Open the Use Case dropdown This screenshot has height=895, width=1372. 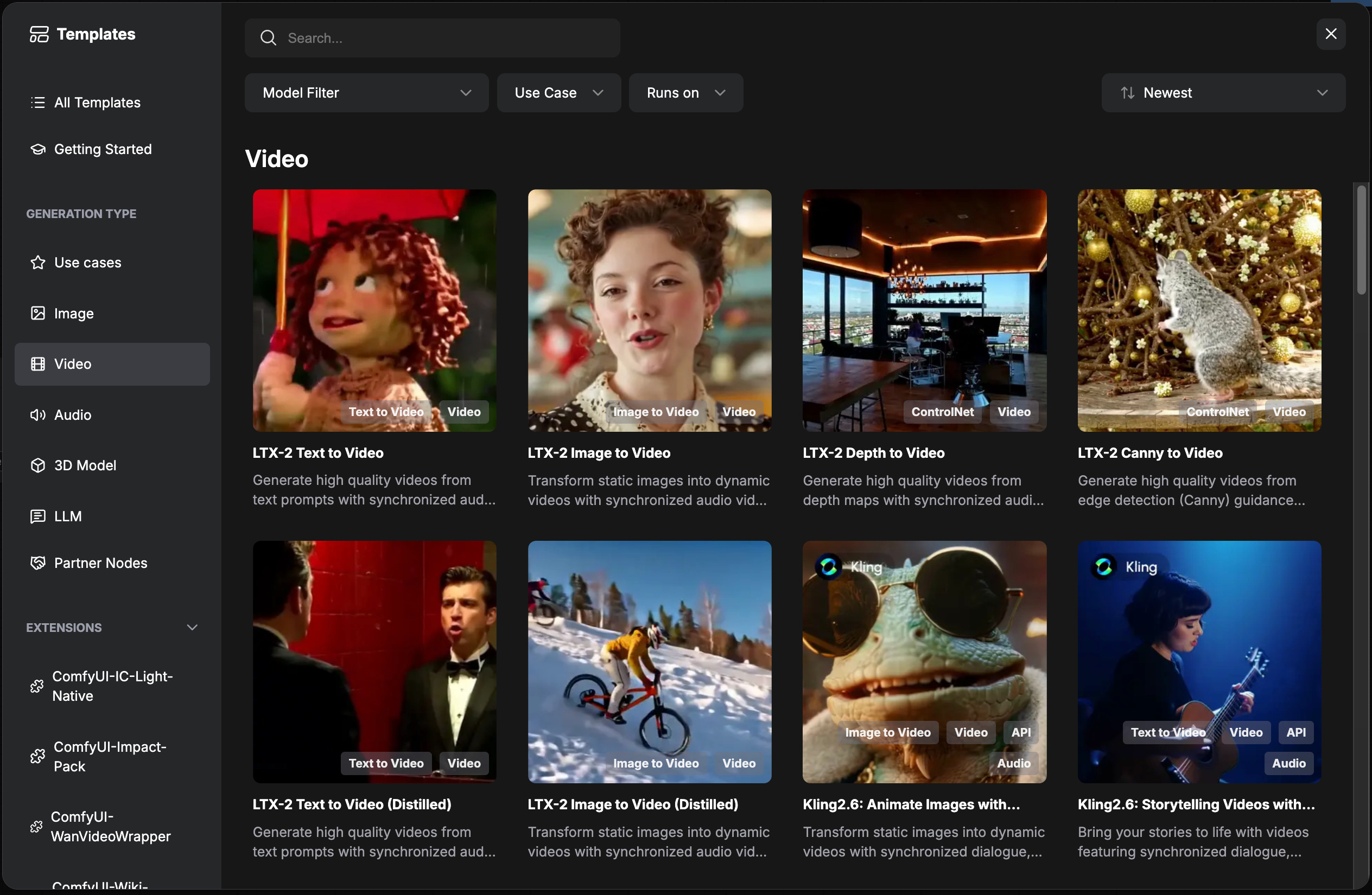558,92
